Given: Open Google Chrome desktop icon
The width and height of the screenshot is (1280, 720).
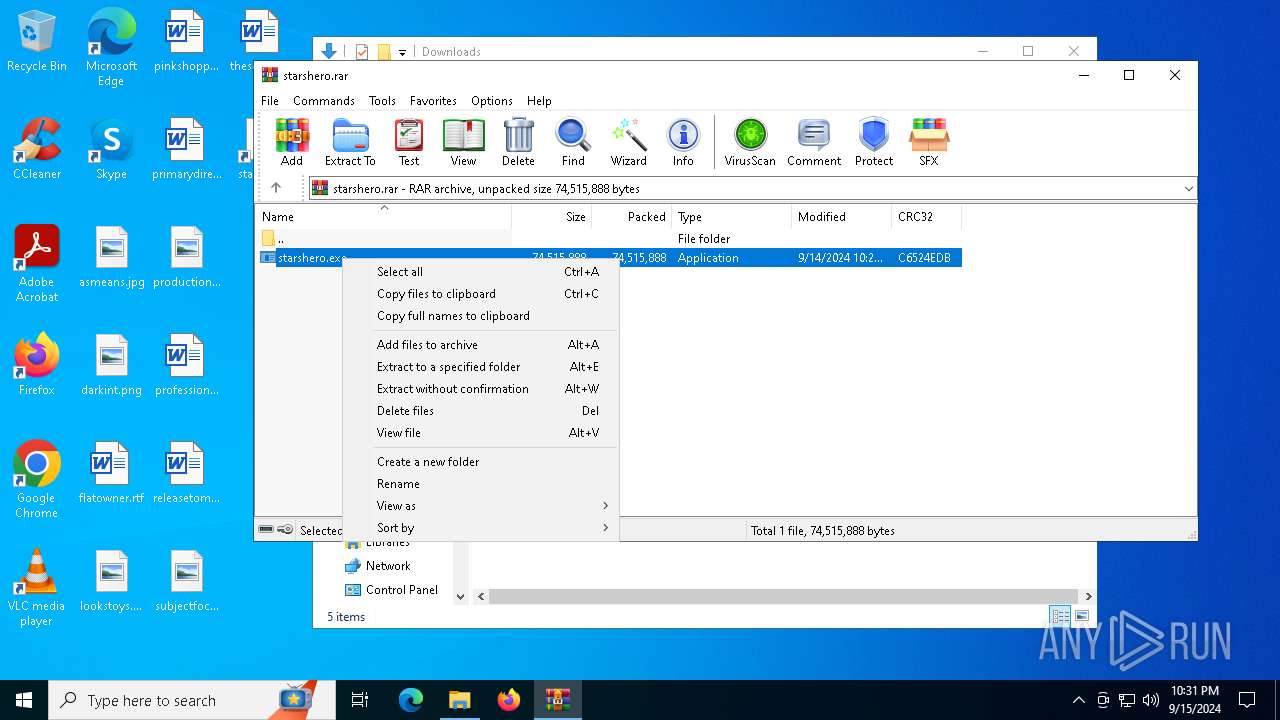Looking at the screenshot, I should (x=37, y=480).
